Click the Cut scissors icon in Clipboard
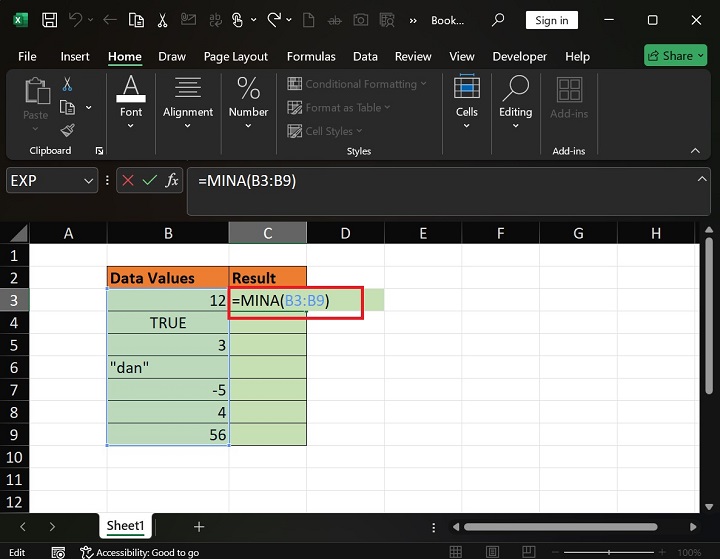The width and height of the screenshot is (720, 559). pyautogui.click(x=67, y=85)
